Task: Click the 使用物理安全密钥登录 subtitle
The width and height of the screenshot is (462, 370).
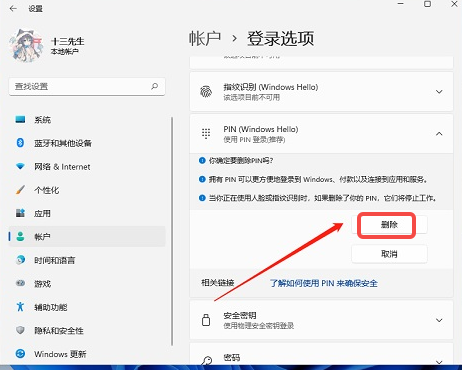Action: click(x=259, y=326)
